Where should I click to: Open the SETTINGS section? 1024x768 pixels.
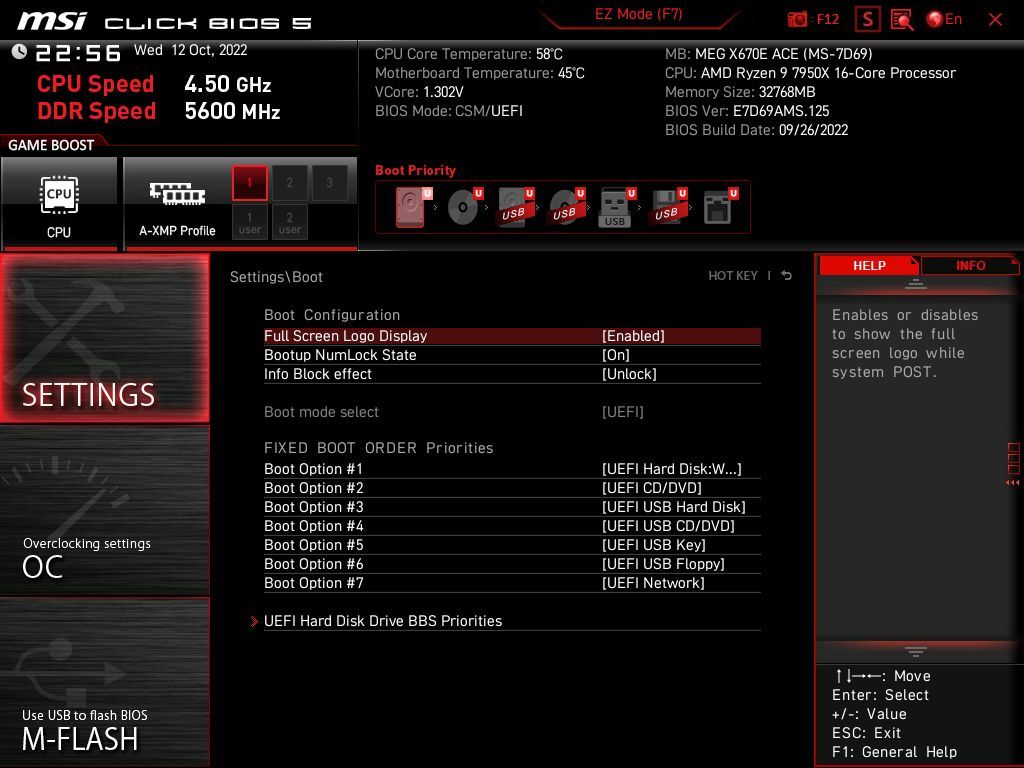pos(104,338)
